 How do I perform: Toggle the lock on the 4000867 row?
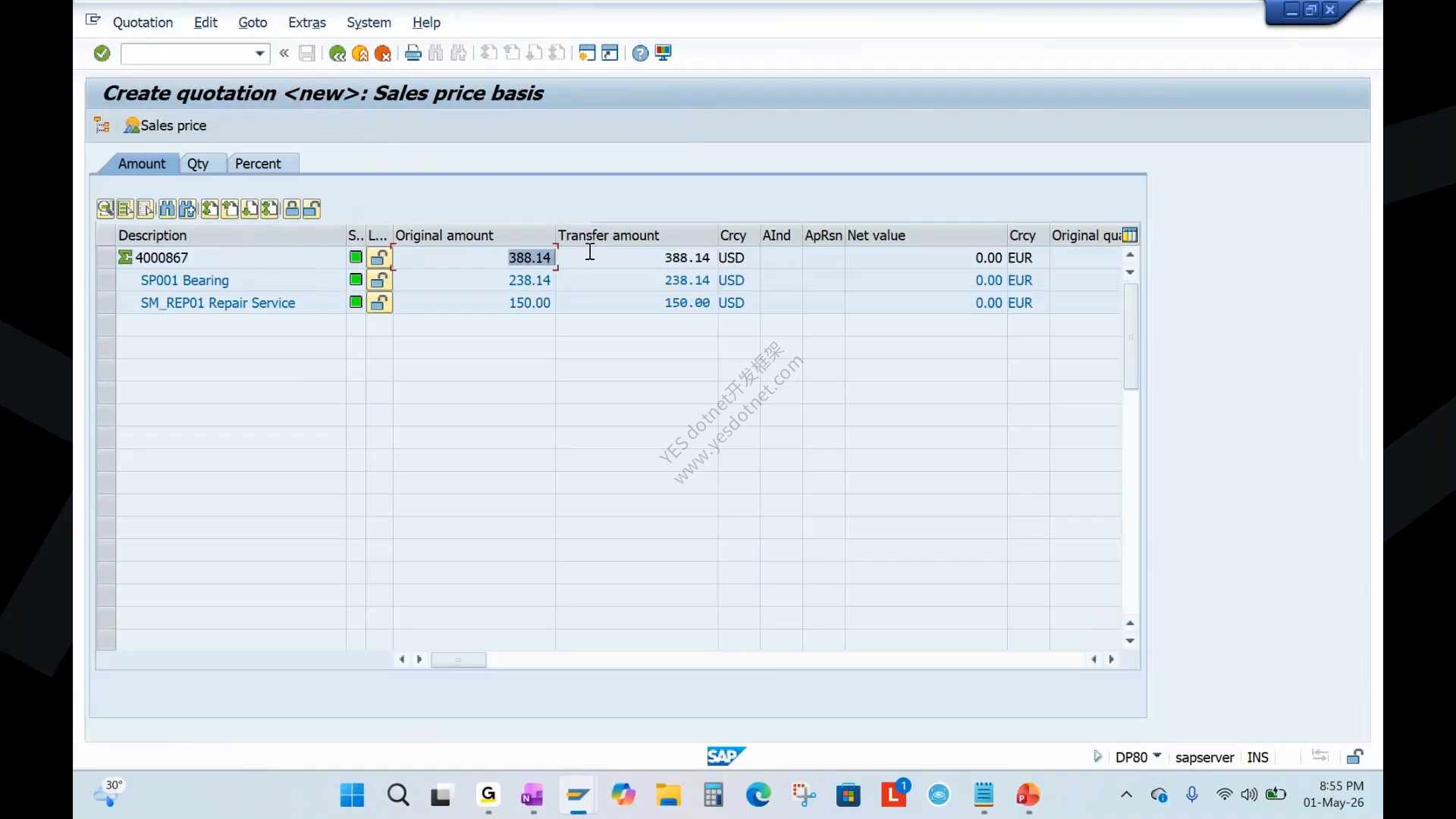[379, 258]
